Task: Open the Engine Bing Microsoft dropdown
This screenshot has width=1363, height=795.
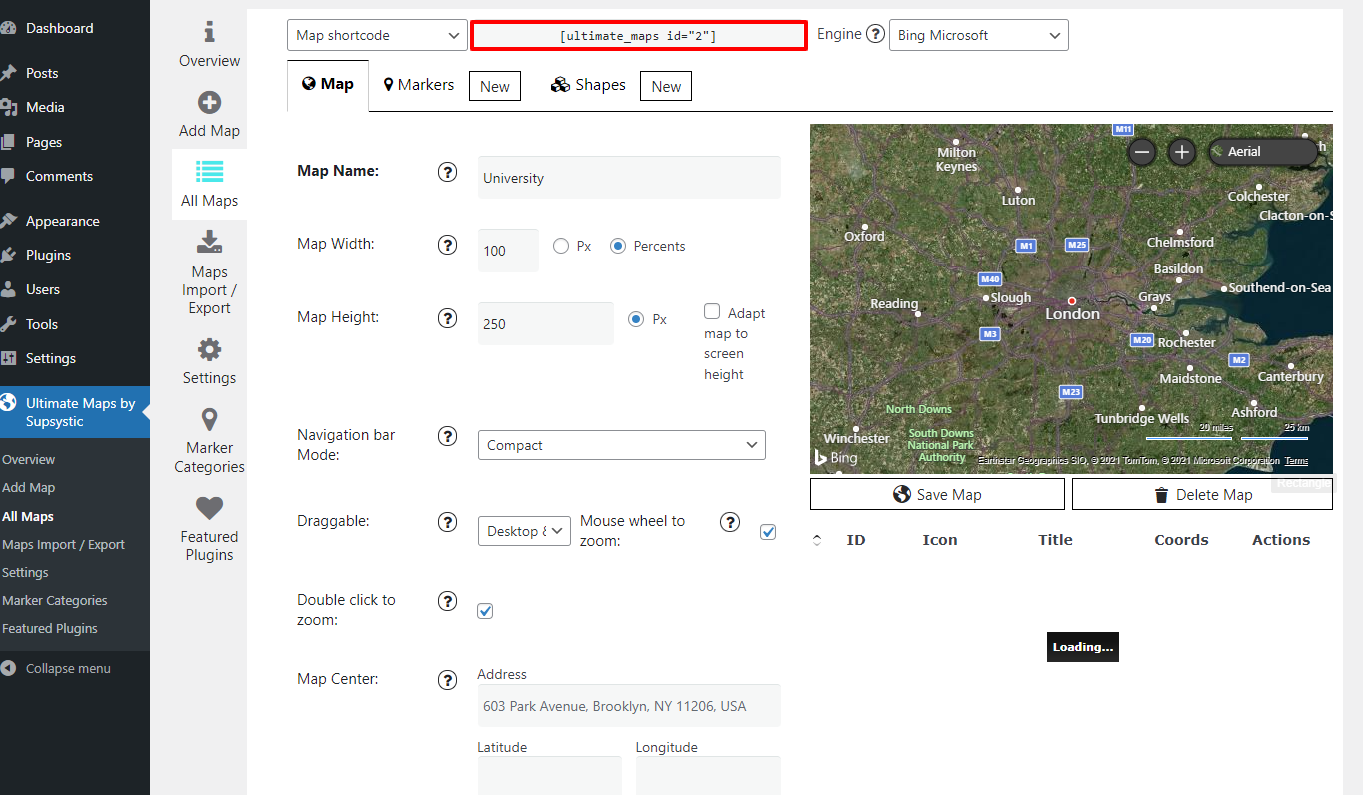Action: 979,35
